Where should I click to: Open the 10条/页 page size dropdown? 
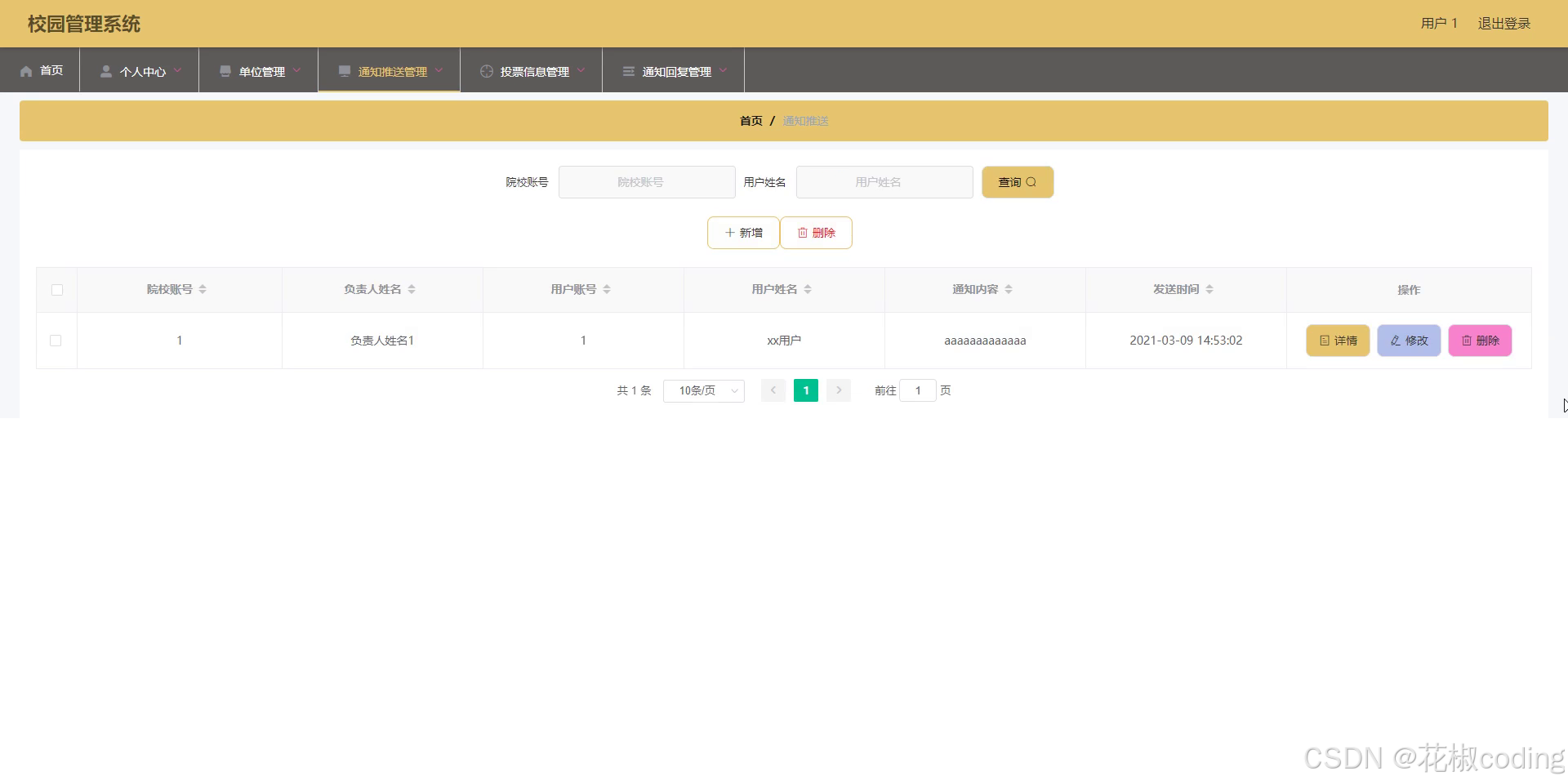coord(704,390)
